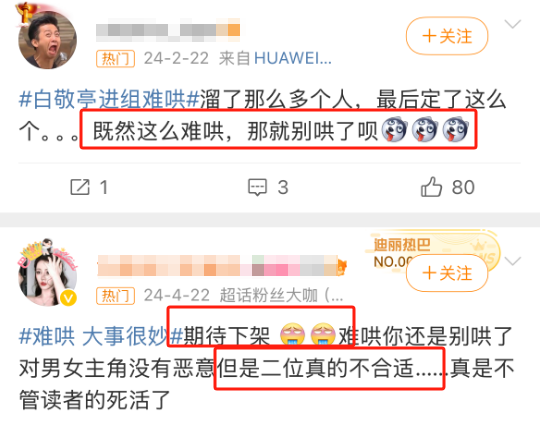Expand the chevron menu on first post
Image resolution: width=542 pixels, height=423 pixels.
512,24
